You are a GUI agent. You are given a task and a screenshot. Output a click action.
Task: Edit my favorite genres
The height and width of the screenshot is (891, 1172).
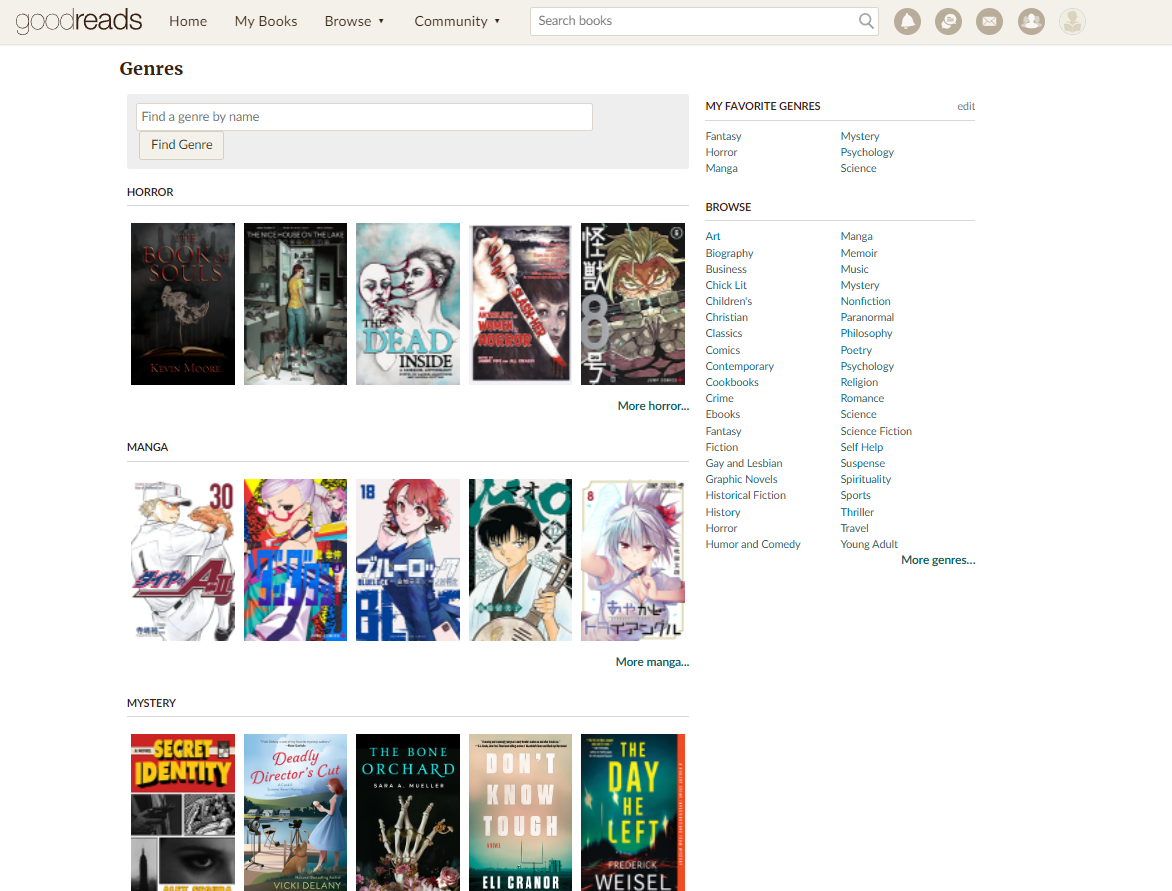(x=965, y=106)
